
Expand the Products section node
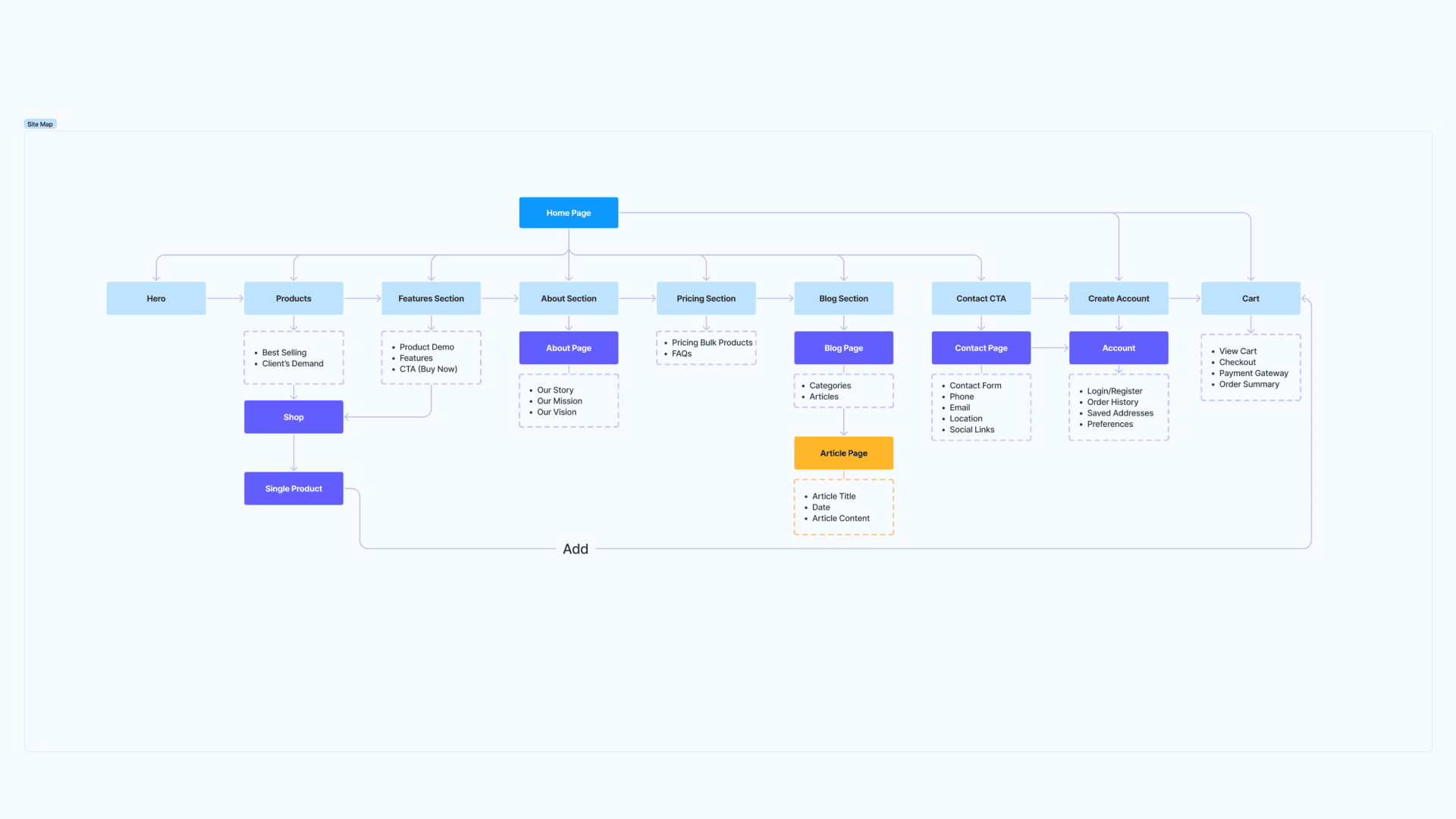(293, 298)
